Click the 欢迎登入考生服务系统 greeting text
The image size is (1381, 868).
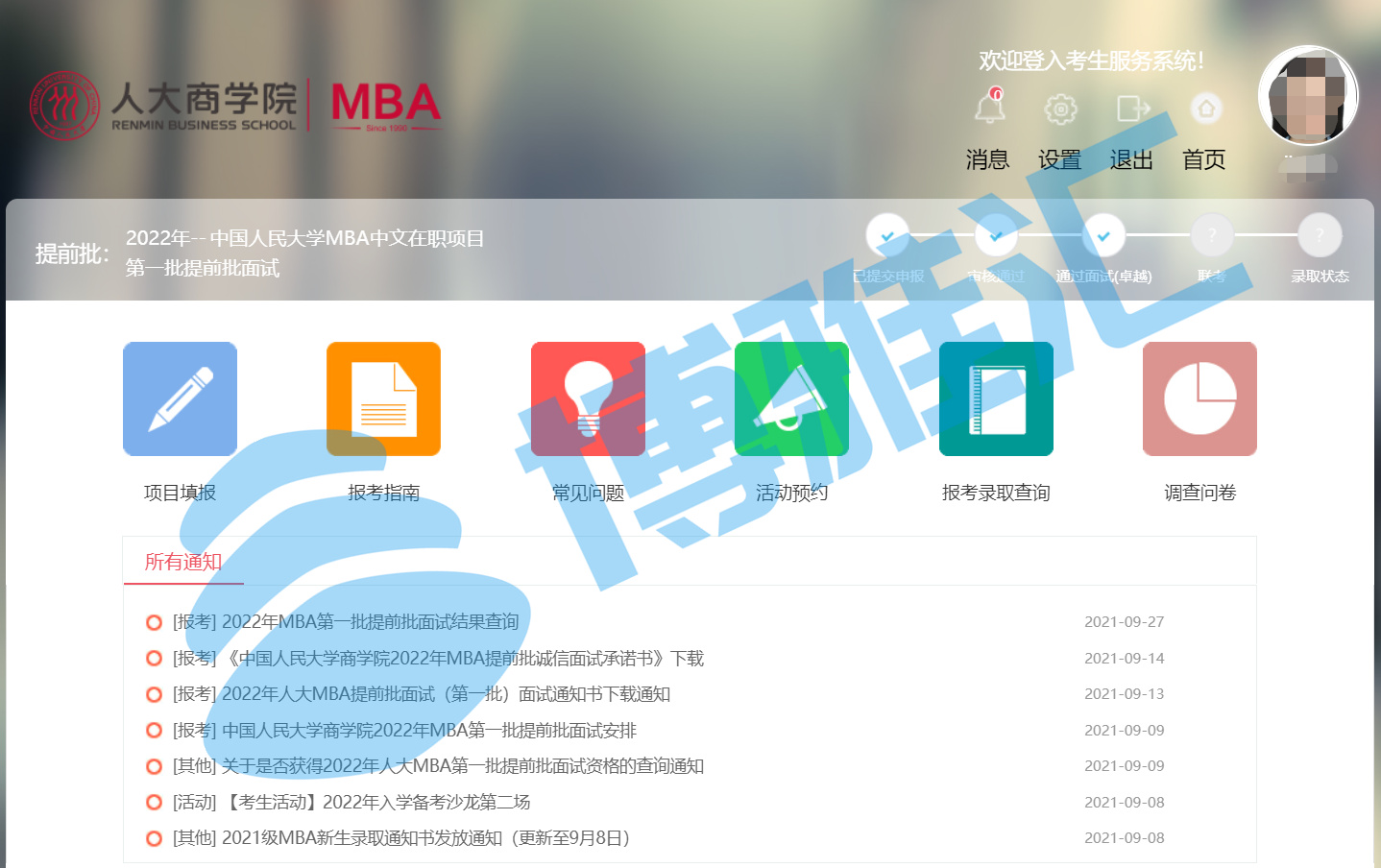click(1091, 60)
